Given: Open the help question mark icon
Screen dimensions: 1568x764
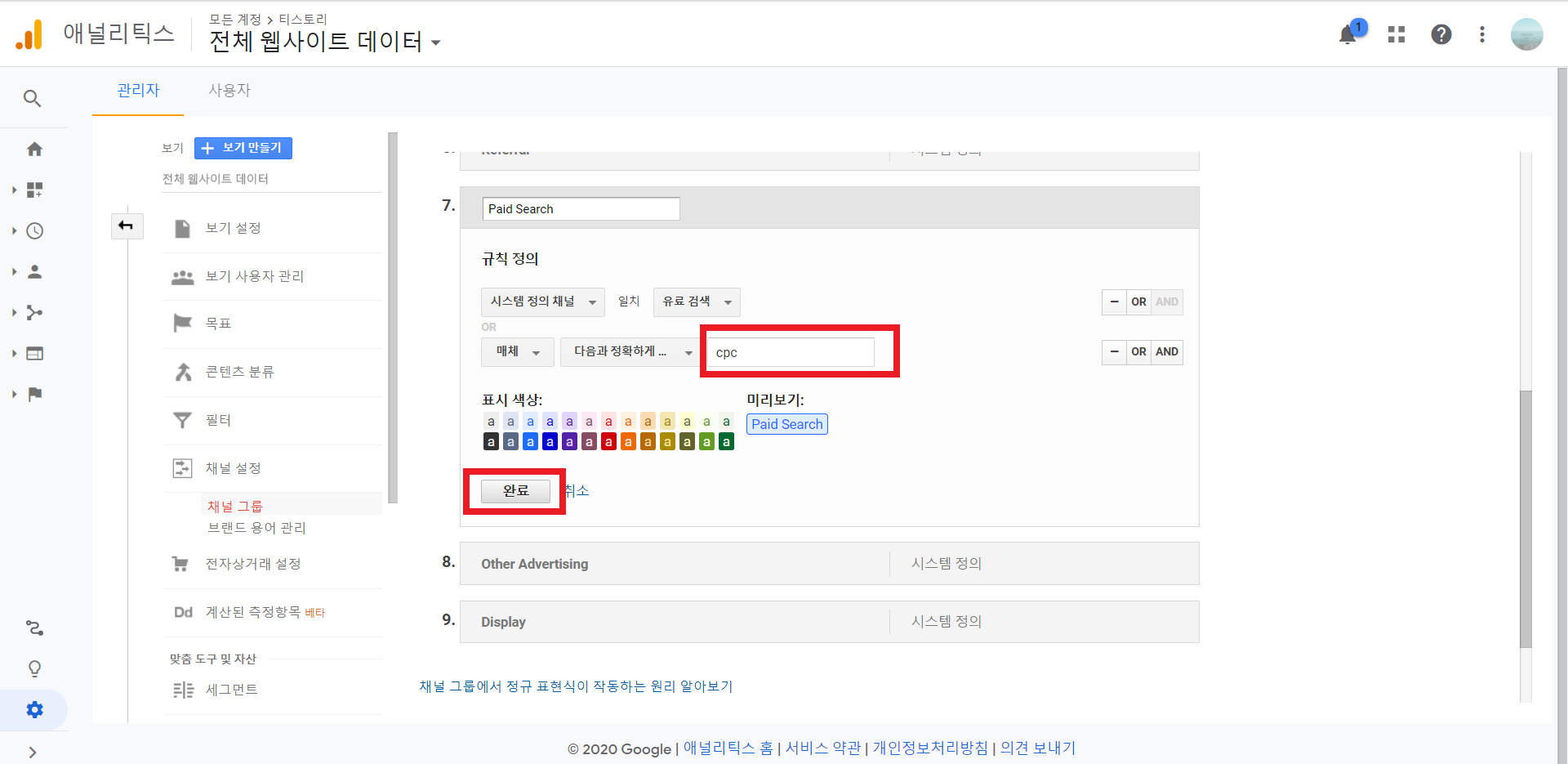Looking at the screenshot, I should [x=1441, y=34].
